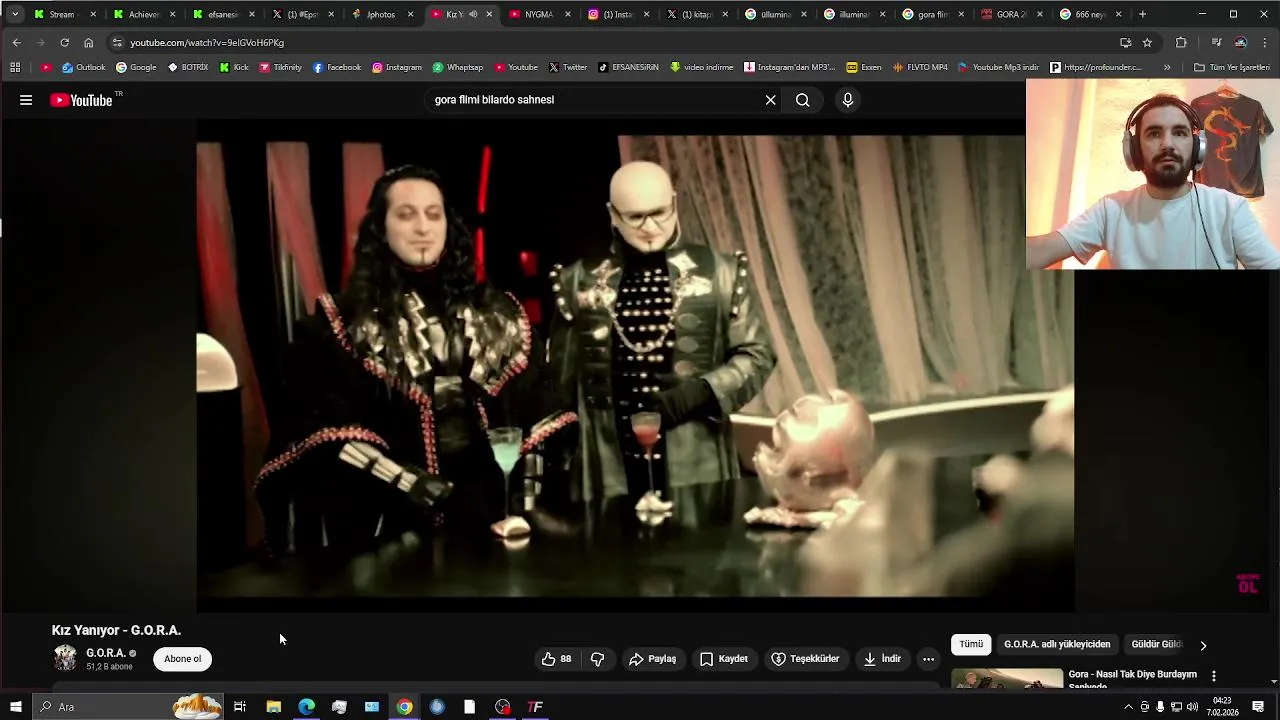1280x720 pixels.
Task: Click install app icon in address bar
Action: (x=1125, y=43)
